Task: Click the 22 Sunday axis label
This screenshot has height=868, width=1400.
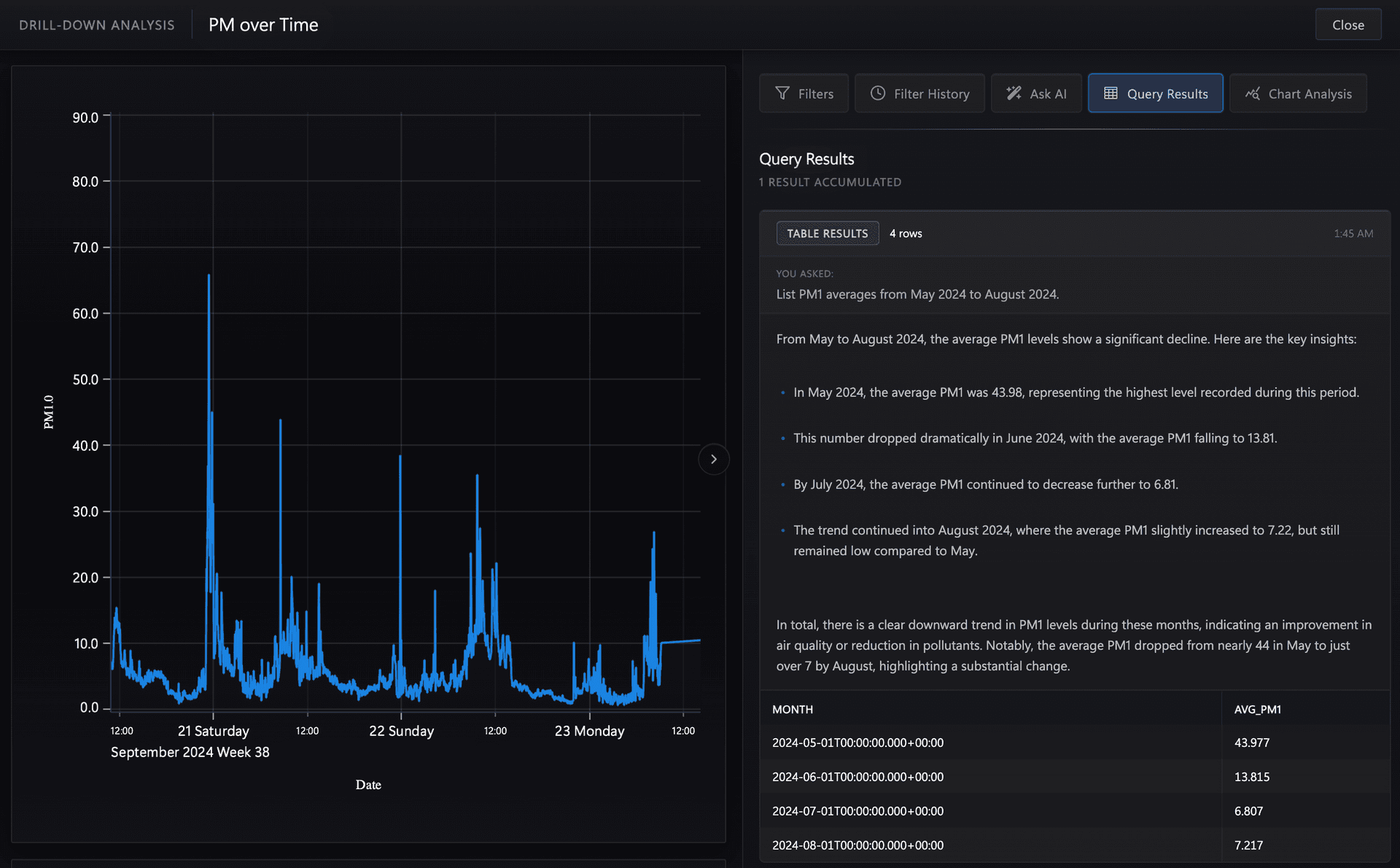Action: point(401,731)
